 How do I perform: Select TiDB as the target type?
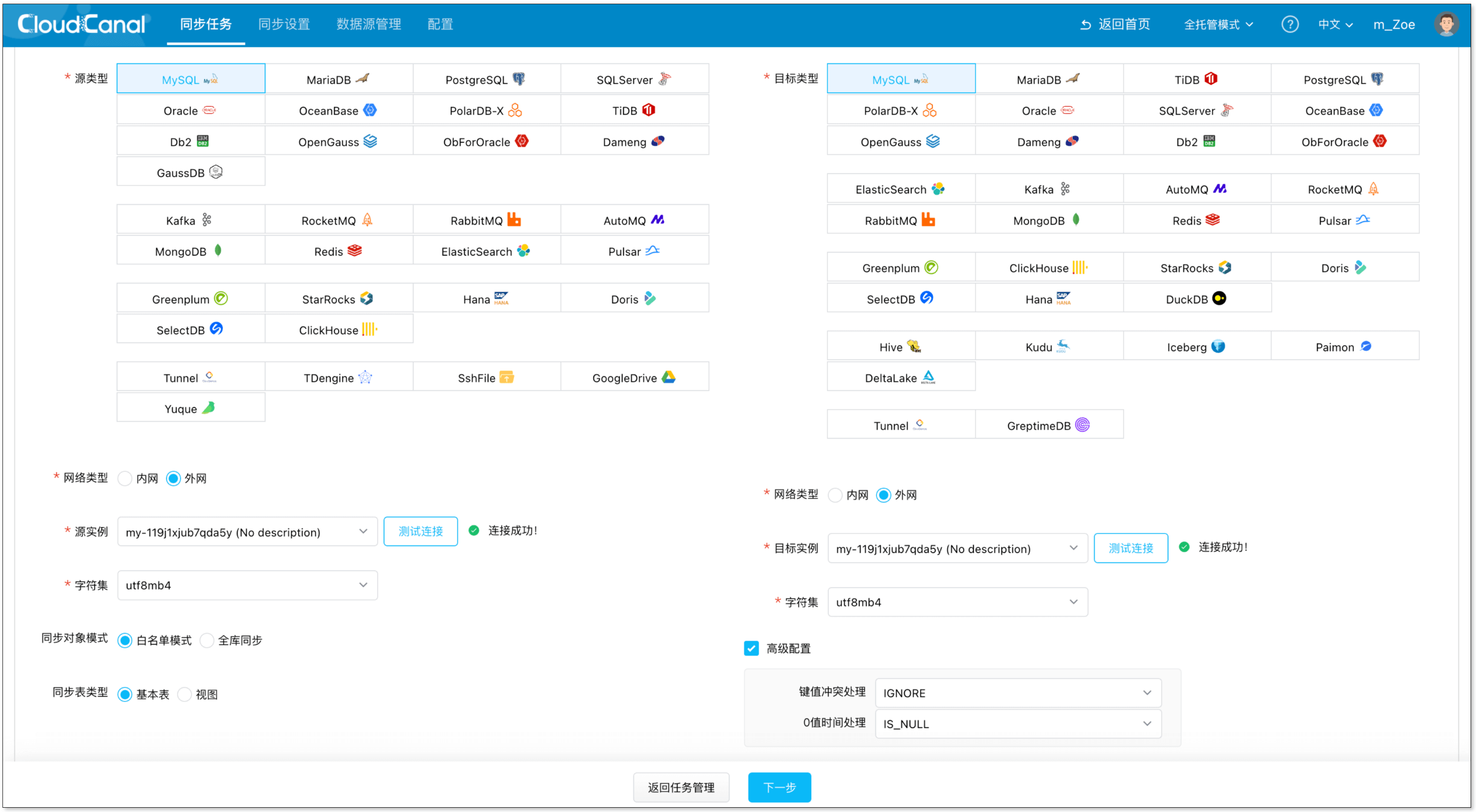click(x=1197, y=79)
